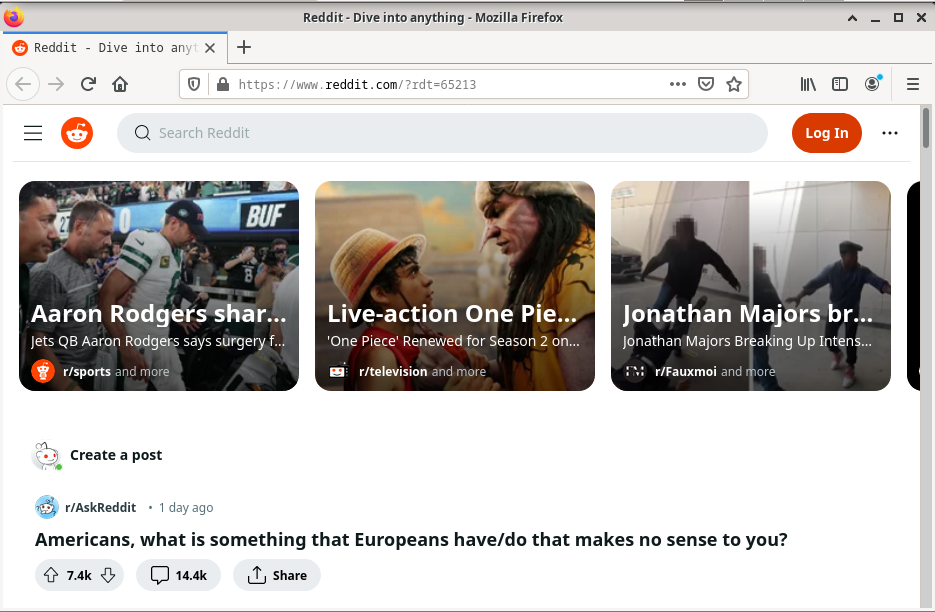The width and height of the screenshot is (935, 612).
Task: Click the Snoo avatar beside Create a post
Action: 47,456
